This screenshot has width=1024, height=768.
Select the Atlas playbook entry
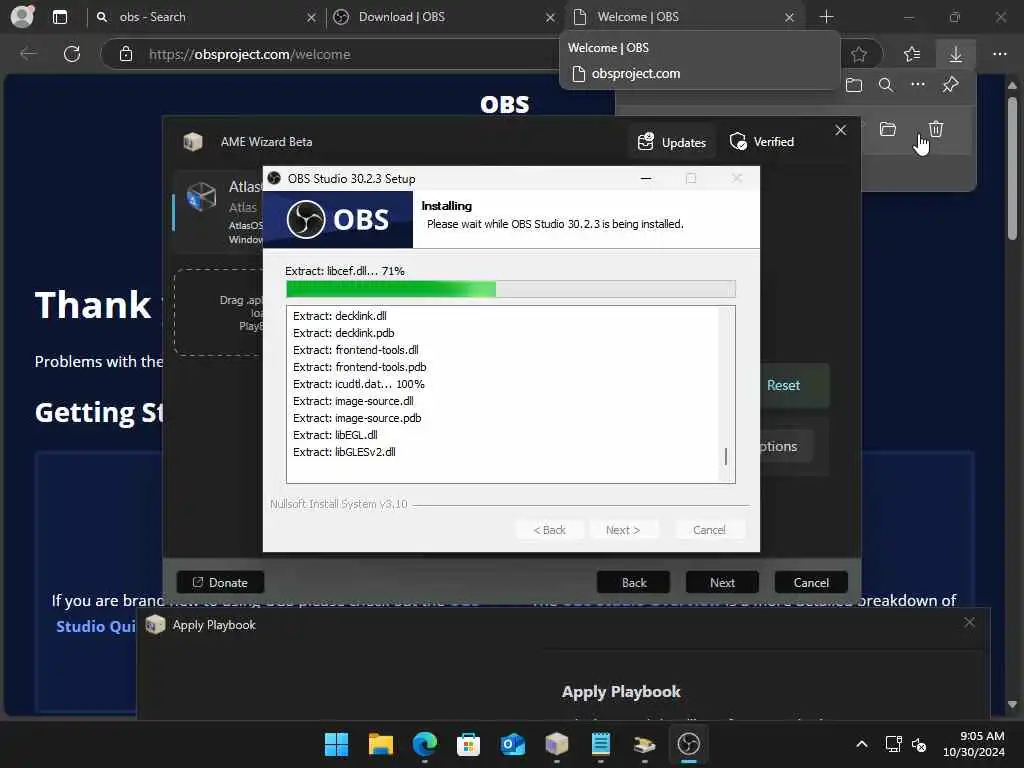(x=219, y=211)
